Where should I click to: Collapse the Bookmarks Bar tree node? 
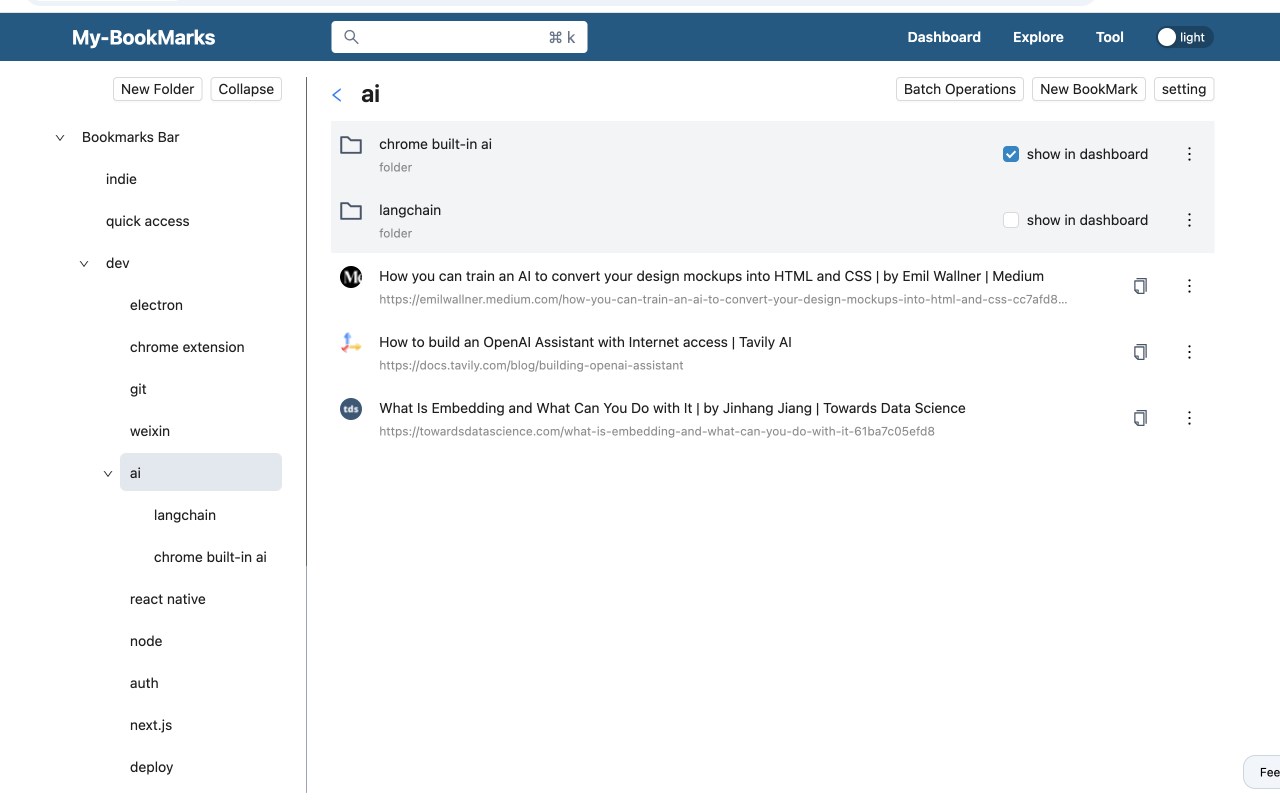(x=60, y=138)
